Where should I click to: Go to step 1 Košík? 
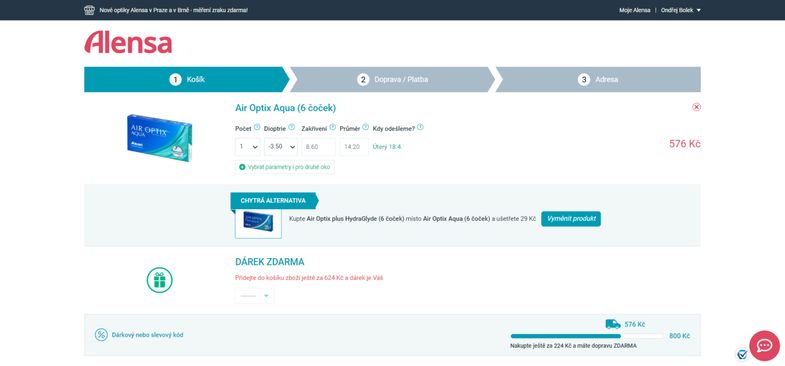tap(187, 80)
